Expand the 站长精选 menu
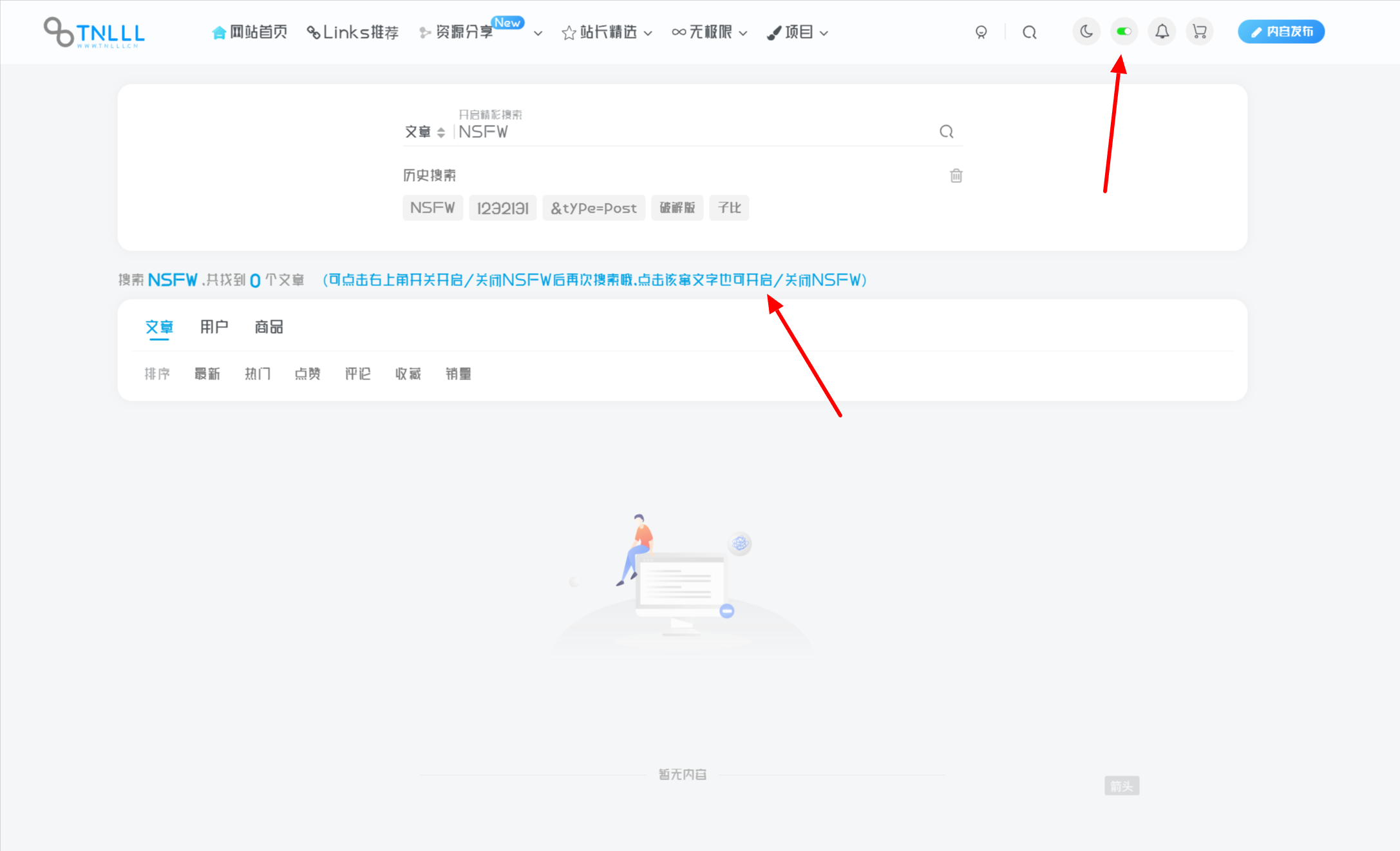Image resolution: width=1400 pixels, height=851 pixels. pyautogui.click(x=607, y=32)
